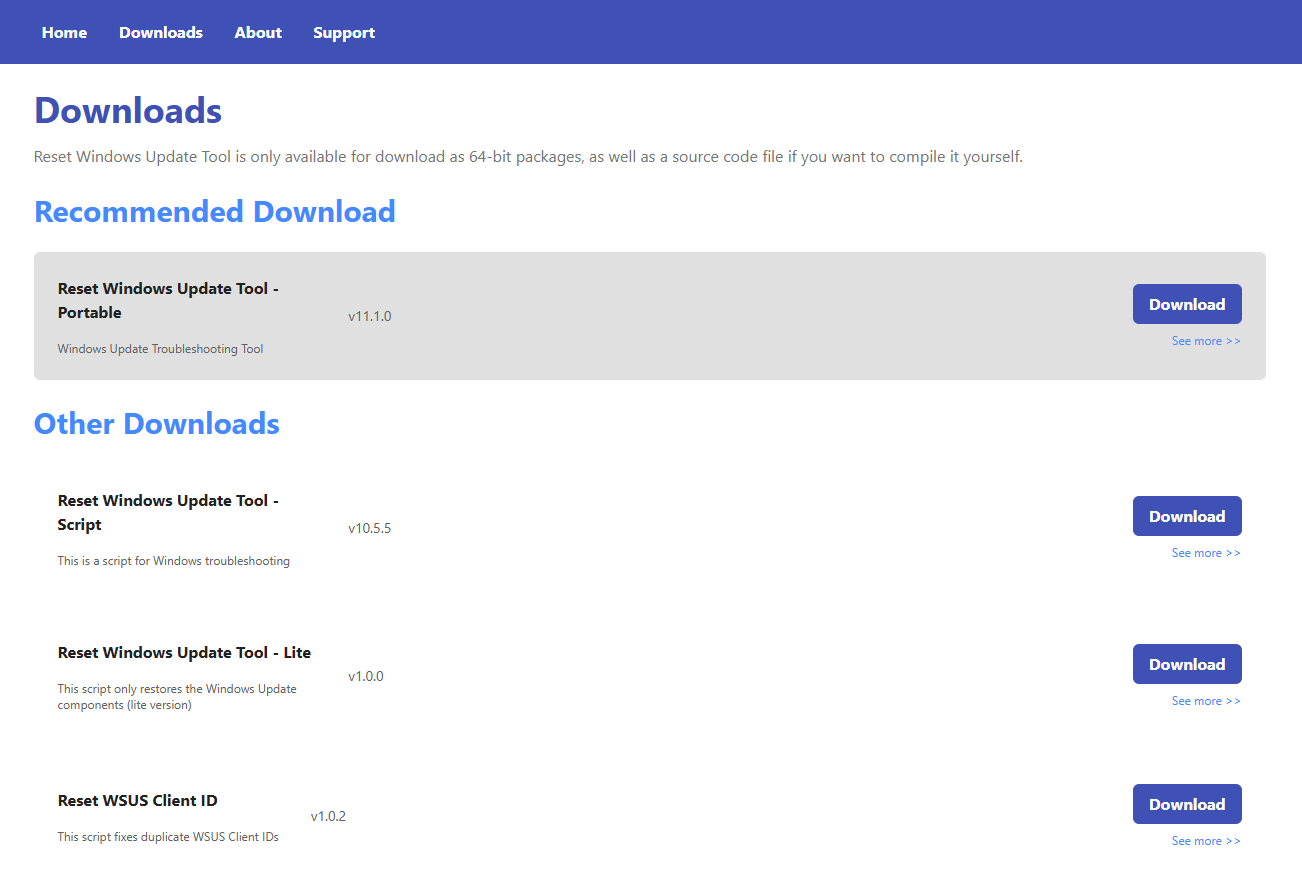Viewport: 1302px width, 878px height.
Task: Click the 'Reset Windows Update Tool - Portable' title
Action: pyautogui.click(x=168, y=300)
